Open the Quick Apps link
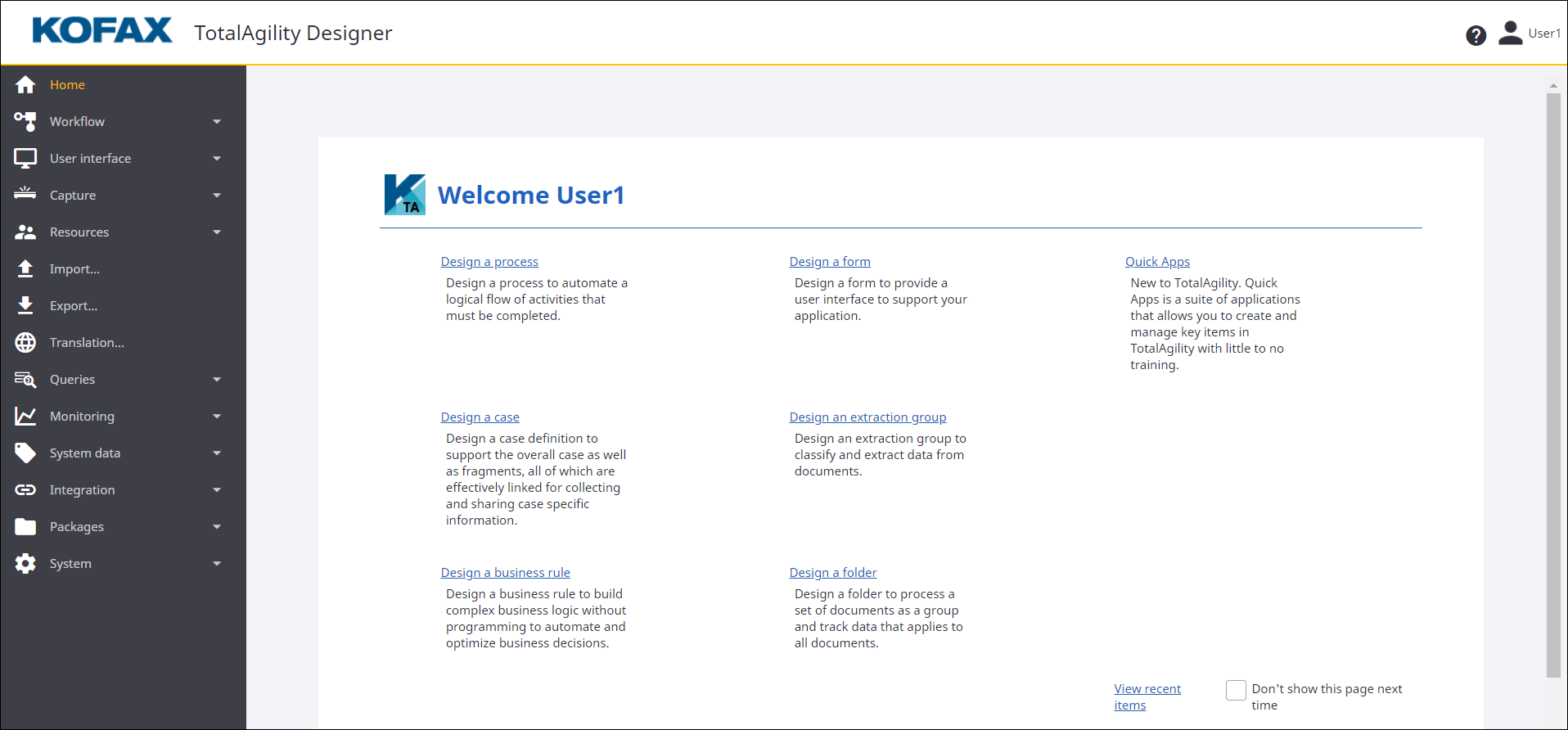The width and height of the screenshot is (1568, 730). (x=1157, y=262)
